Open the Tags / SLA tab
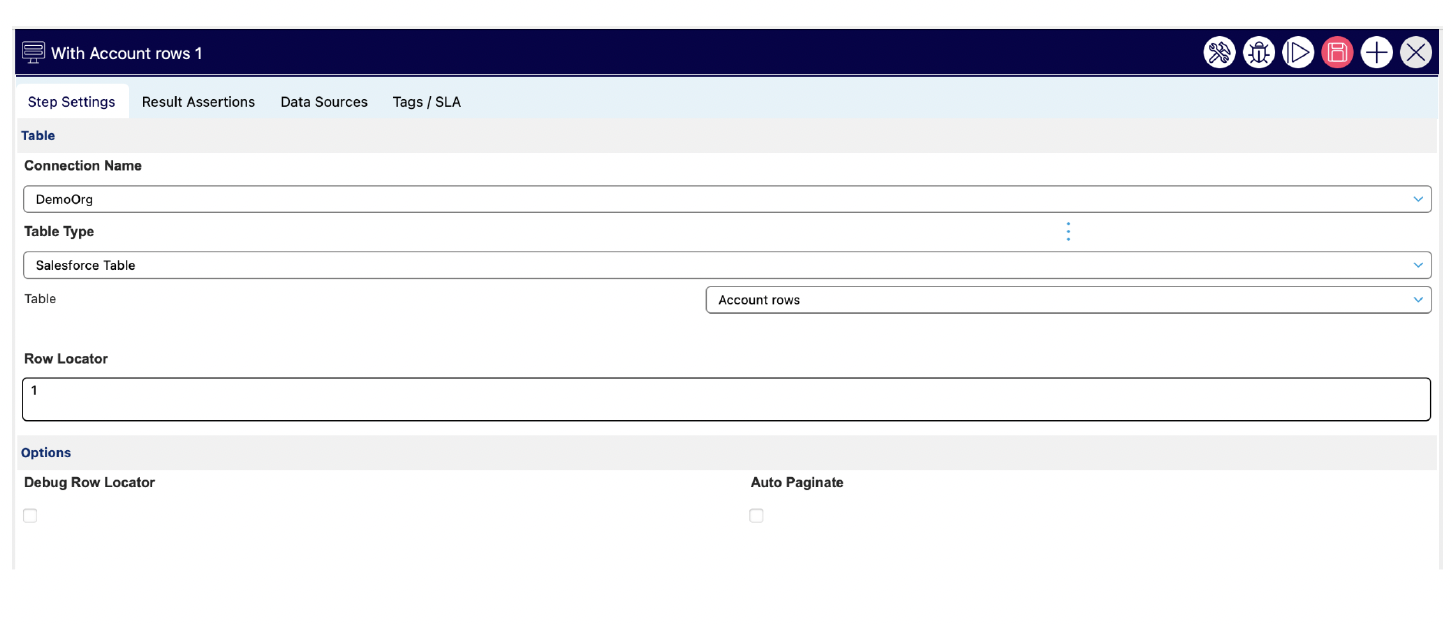 pyautogui.click(x=427, y=102)
